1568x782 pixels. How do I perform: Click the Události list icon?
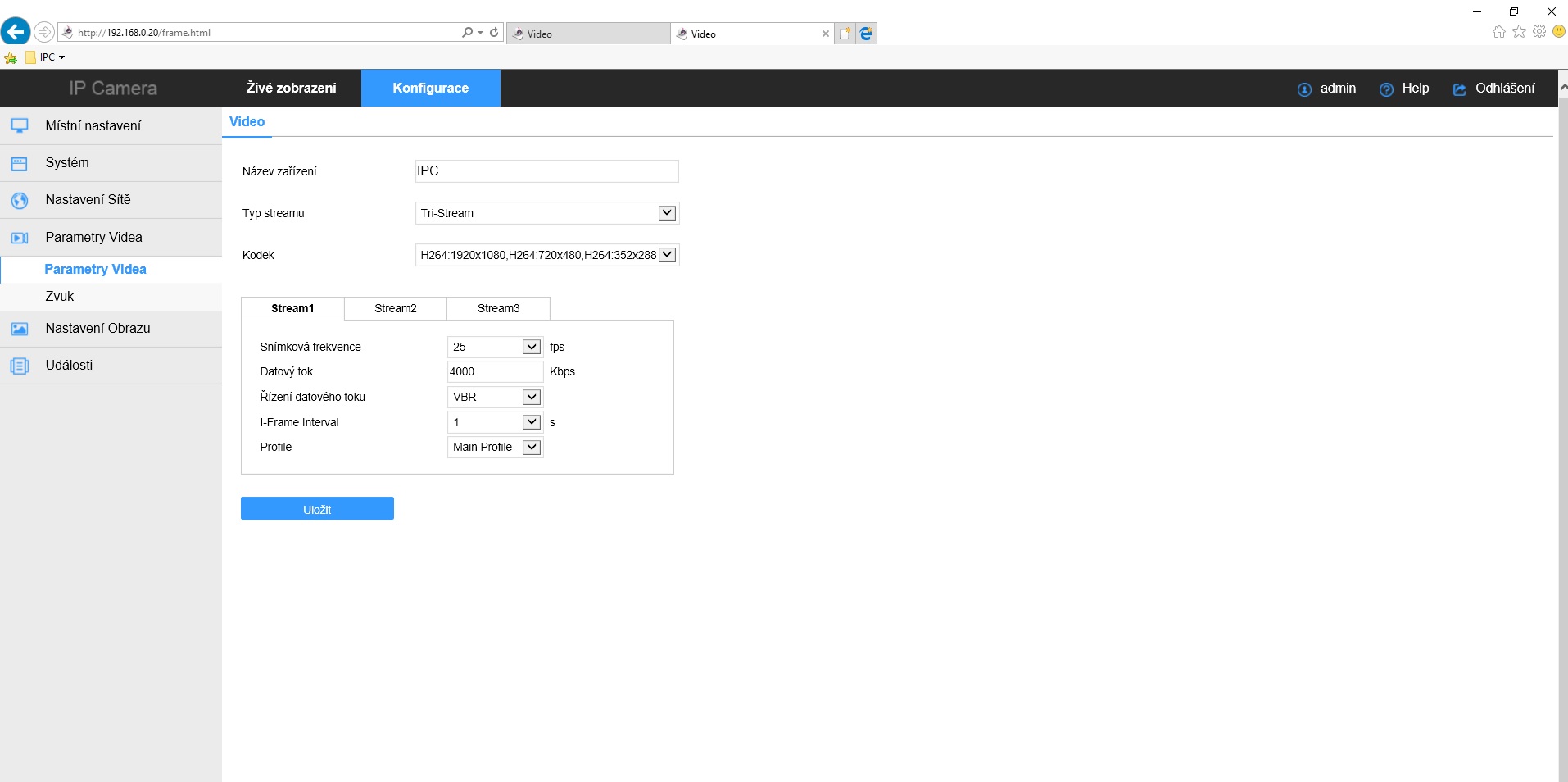pyautogui.click(x=20, y=366)
